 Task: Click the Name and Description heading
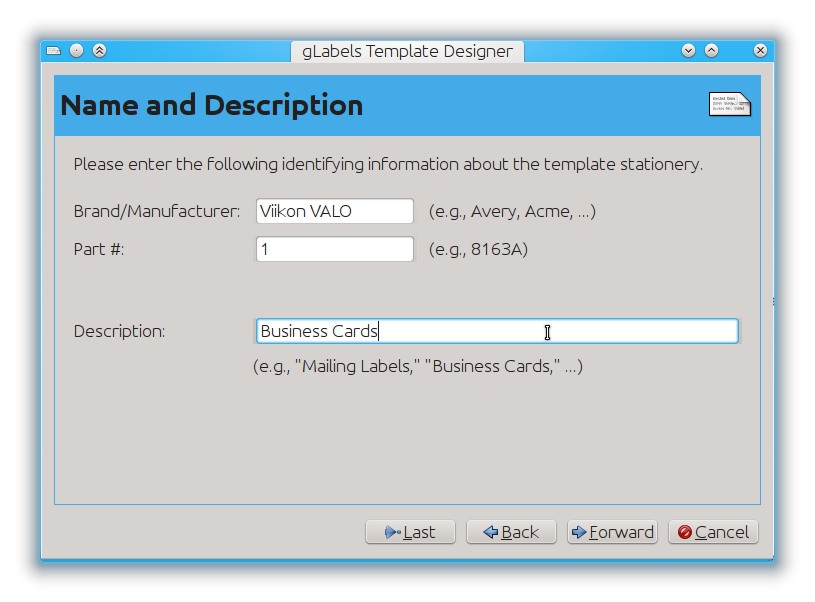212,105
